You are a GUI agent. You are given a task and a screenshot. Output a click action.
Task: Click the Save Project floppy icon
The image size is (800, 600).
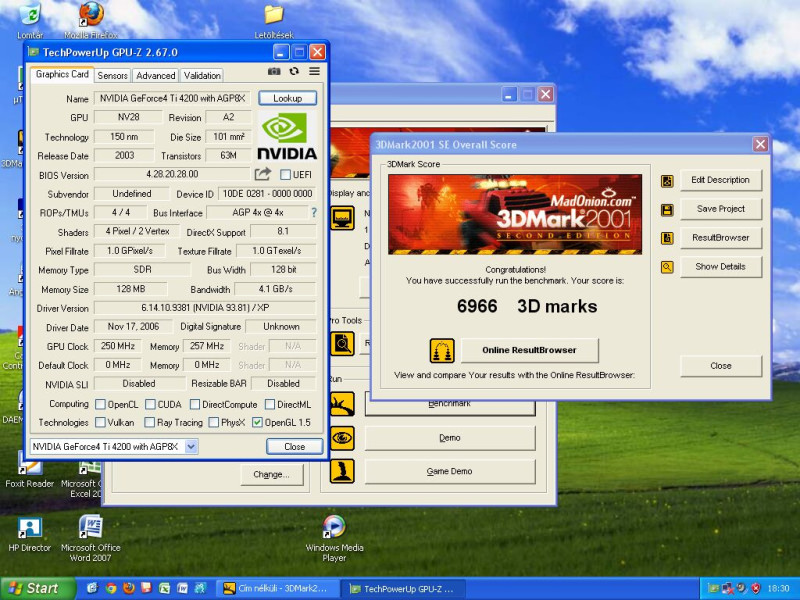[x=667, y=210]
